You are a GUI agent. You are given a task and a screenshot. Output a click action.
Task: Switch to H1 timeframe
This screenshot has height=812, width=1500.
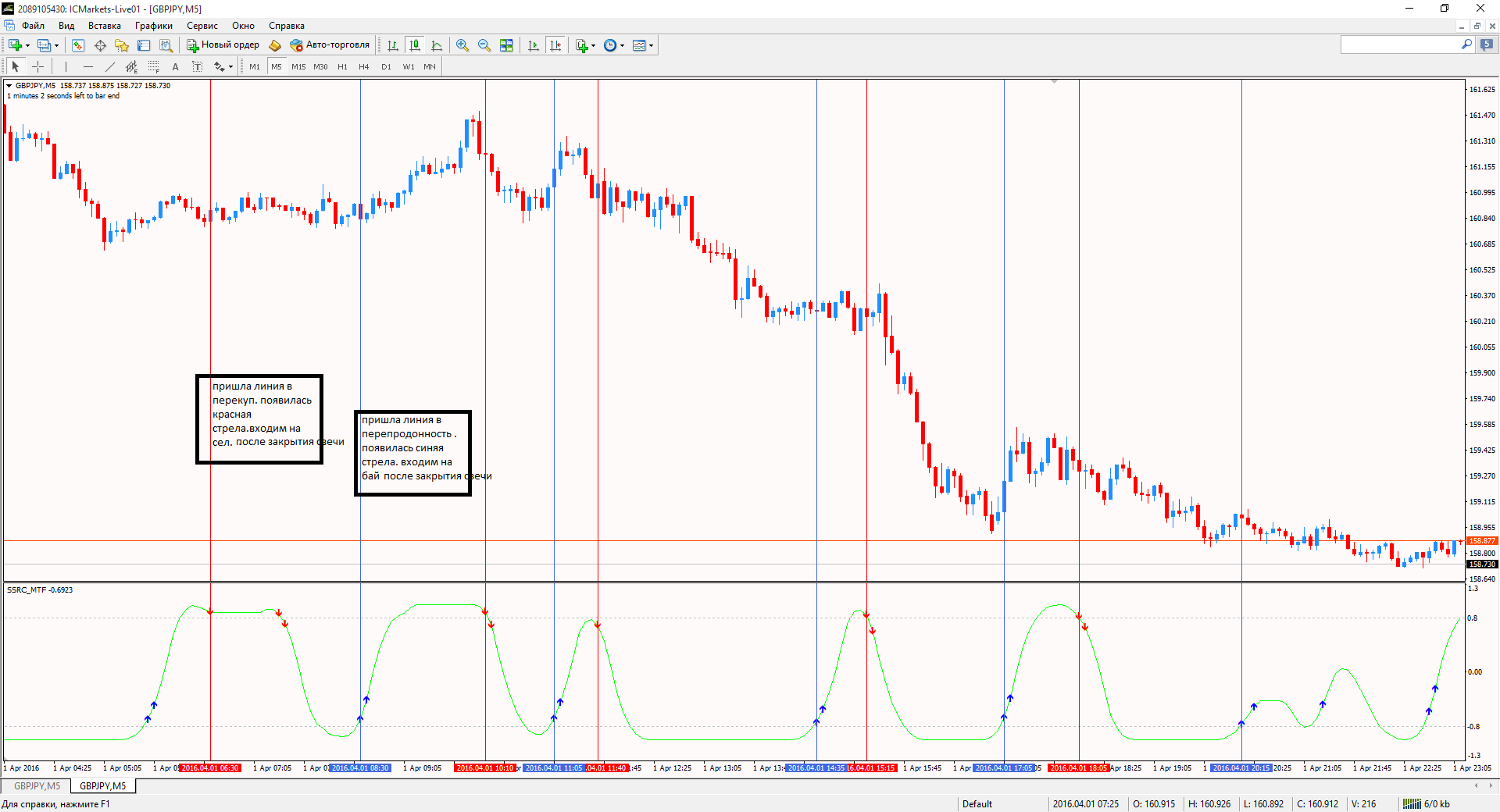pyautogui.click(x=342, y=66)
